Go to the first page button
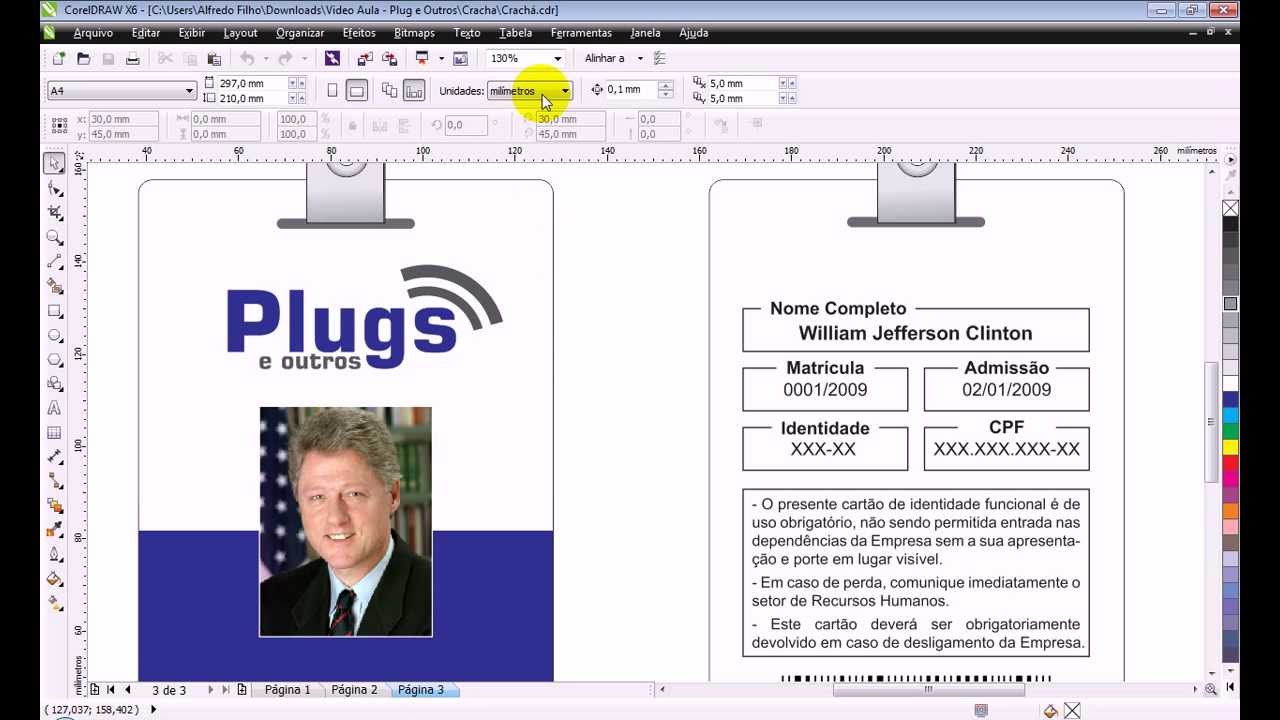This screenshot has height=720, width=1280. click(x=111, y=690)
